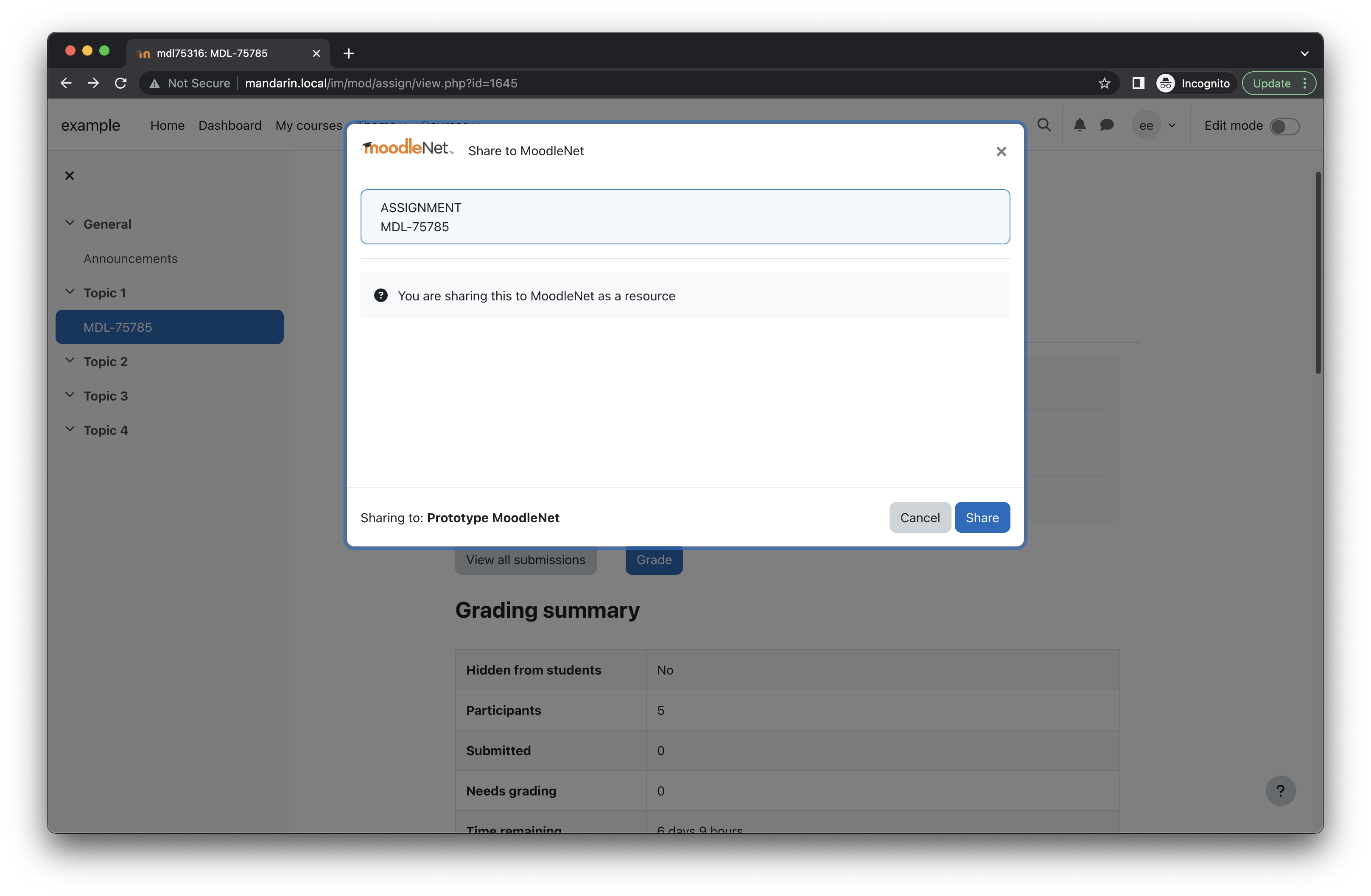Click the 'example' site name
The width and height of the screenshot is (1371, 896).
(90, 125)
